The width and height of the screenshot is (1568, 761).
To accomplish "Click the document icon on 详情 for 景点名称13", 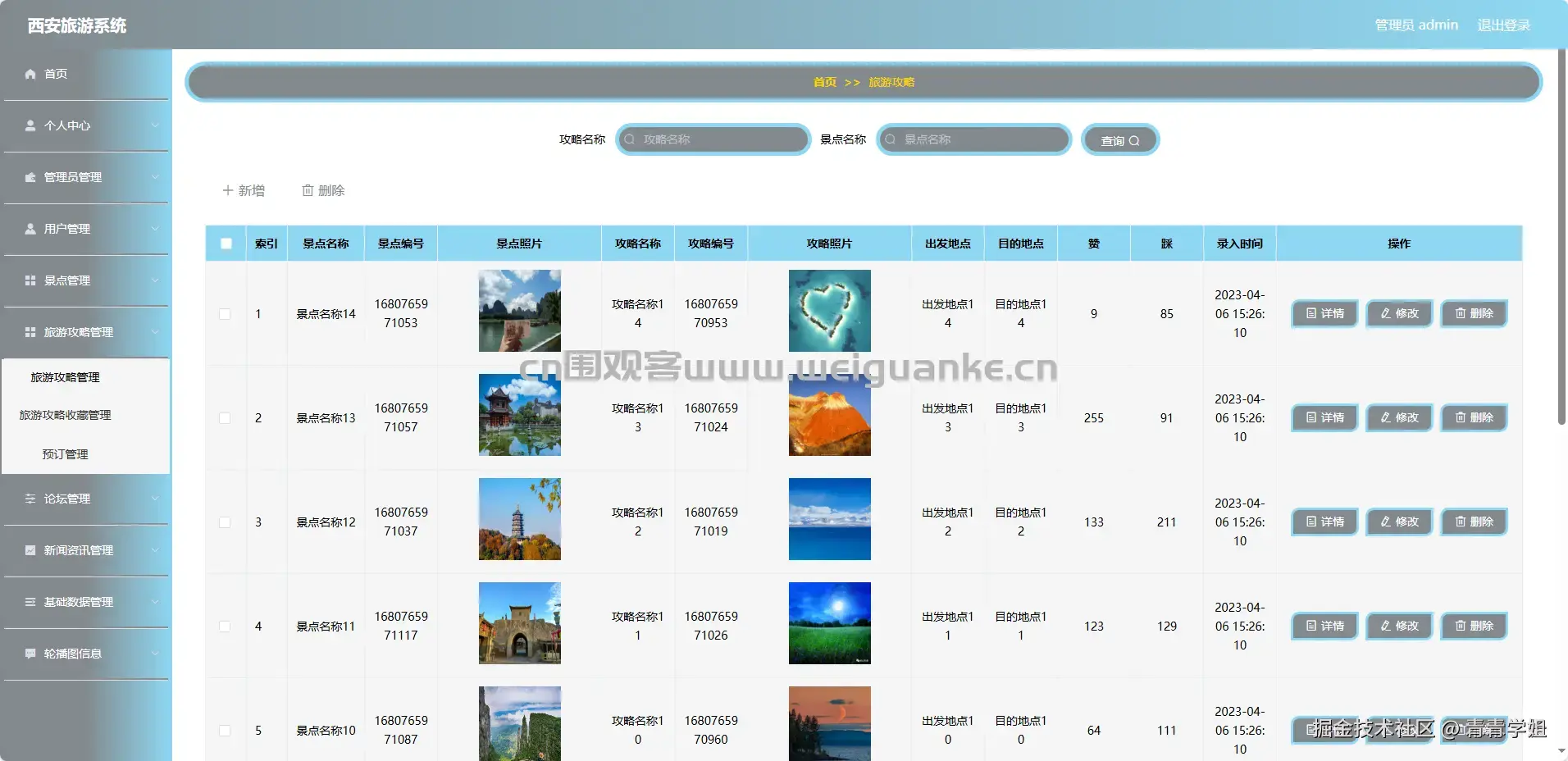I will (1311, 417).
